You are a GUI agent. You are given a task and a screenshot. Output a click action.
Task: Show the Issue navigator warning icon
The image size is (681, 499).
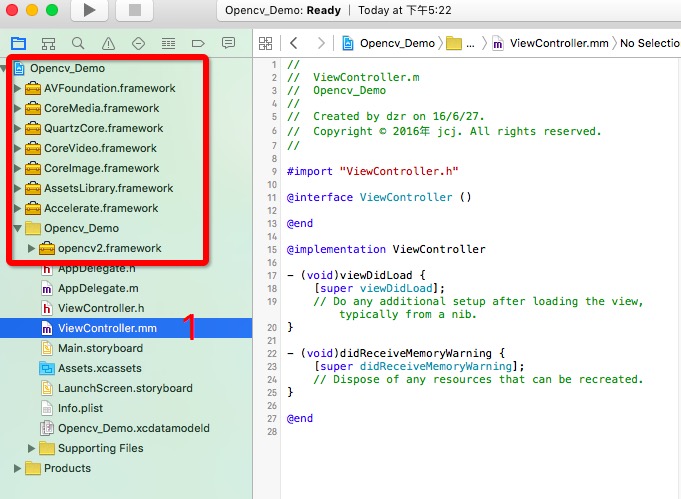pyautogui.click(x=108, y=43)
